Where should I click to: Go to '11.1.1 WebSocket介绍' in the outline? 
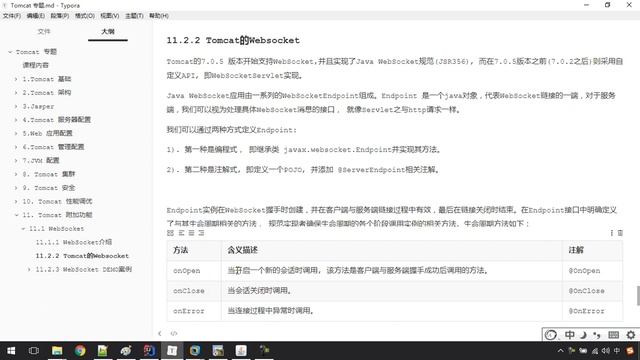pos(73,242)
